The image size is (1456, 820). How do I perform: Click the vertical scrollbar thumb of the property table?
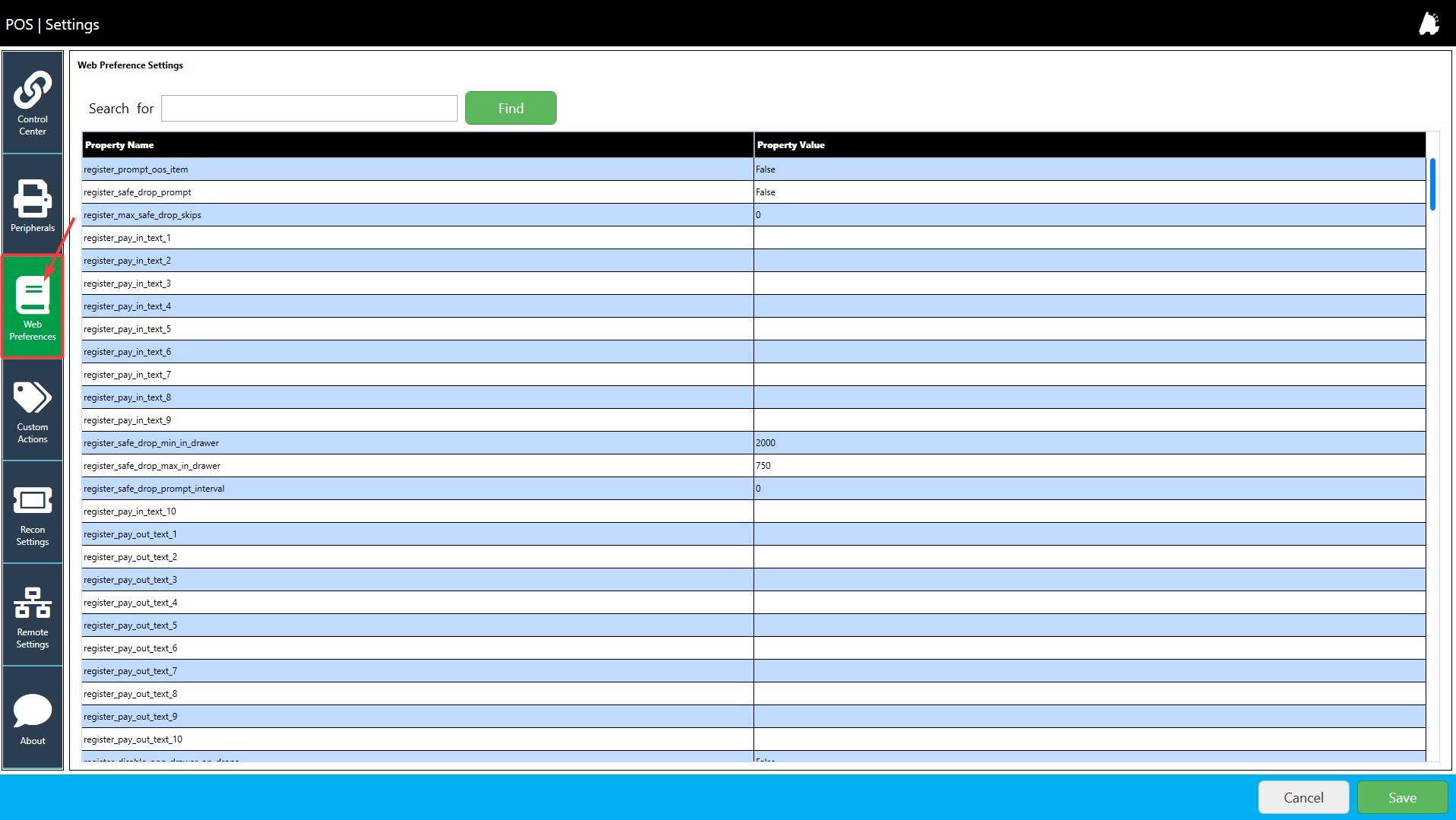1432,185
